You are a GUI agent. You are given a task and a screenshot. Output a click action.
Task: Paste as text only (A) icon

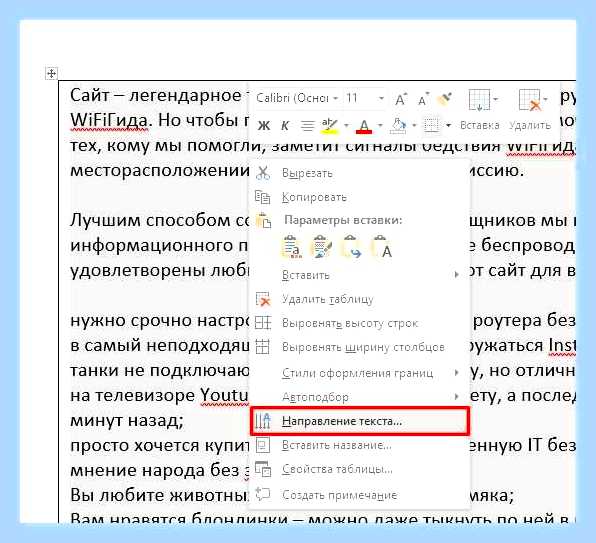(381, 247)
